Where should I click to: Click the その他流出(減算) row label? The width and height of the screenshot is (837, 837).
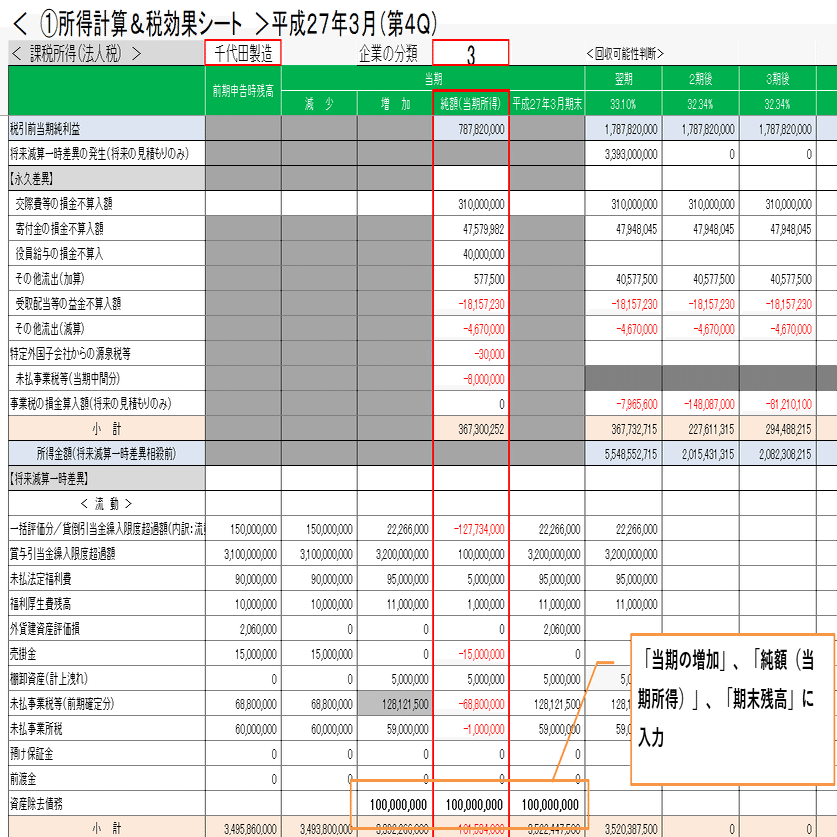(107, 329)
